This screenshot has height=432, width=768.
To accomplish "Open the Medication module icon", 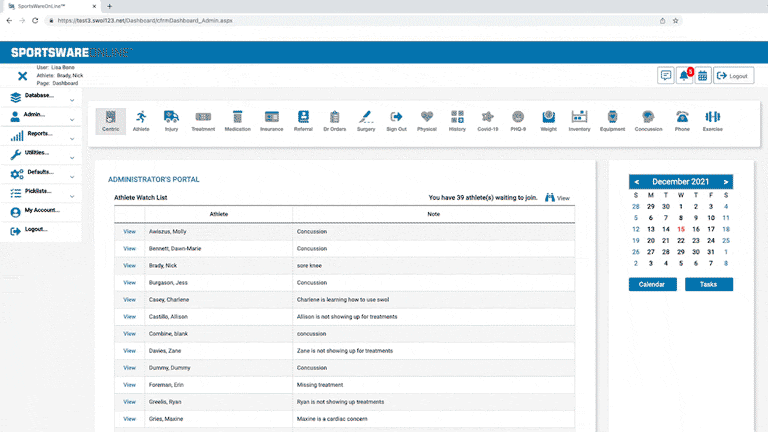I will 238,121.
